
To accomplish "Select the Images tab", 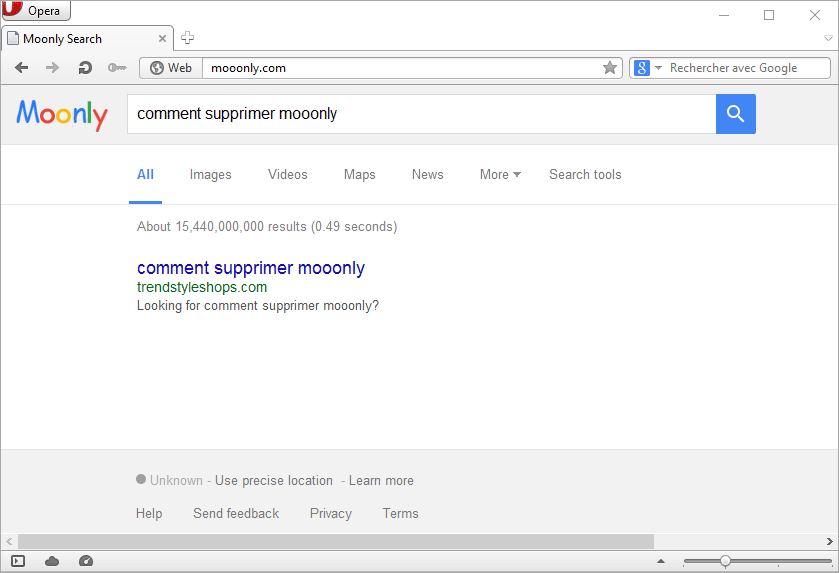I will tap(210, 175).
